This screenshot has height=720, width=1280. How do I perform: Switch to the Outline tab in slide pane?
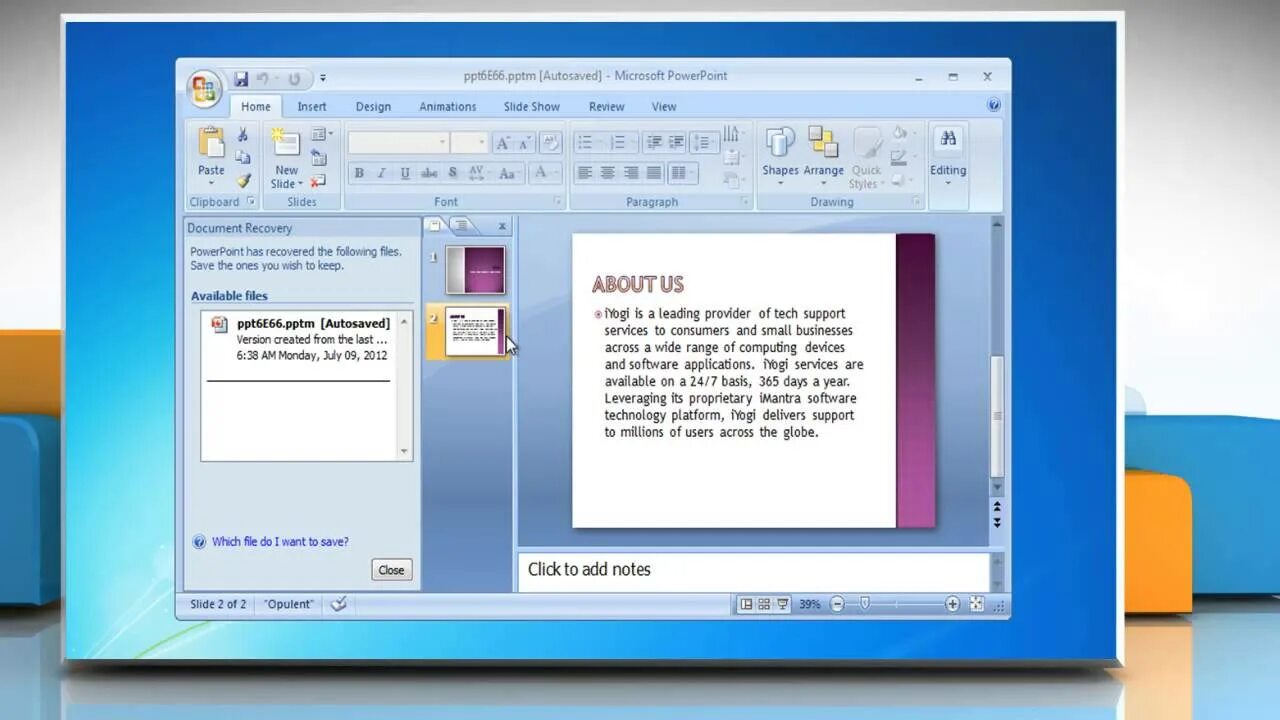[461, 226]
